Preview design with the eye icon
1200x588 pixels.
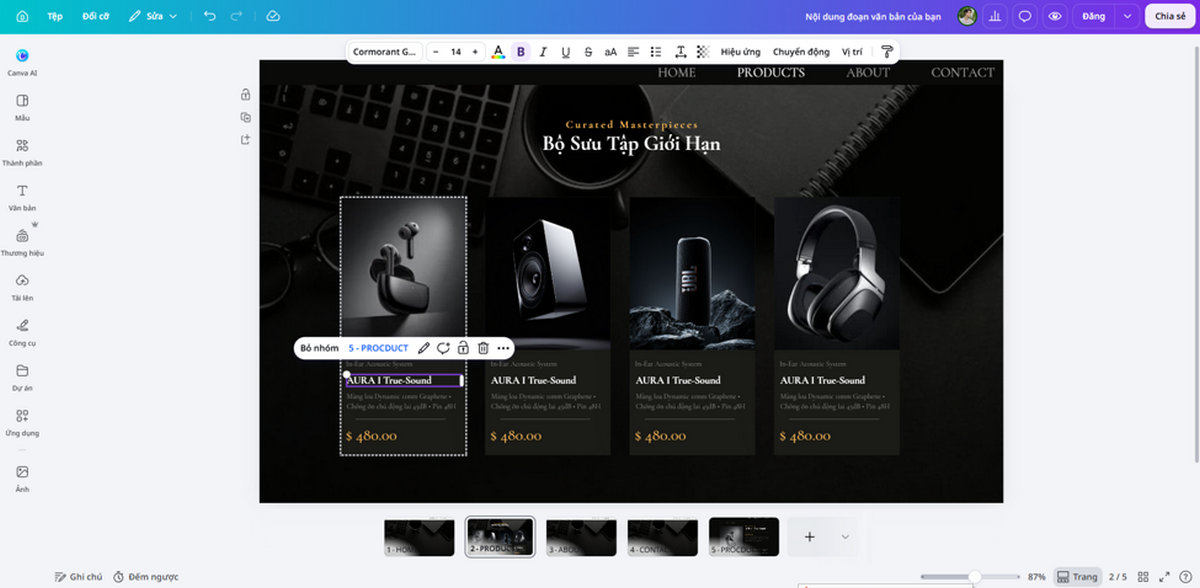coord(1054,16)
